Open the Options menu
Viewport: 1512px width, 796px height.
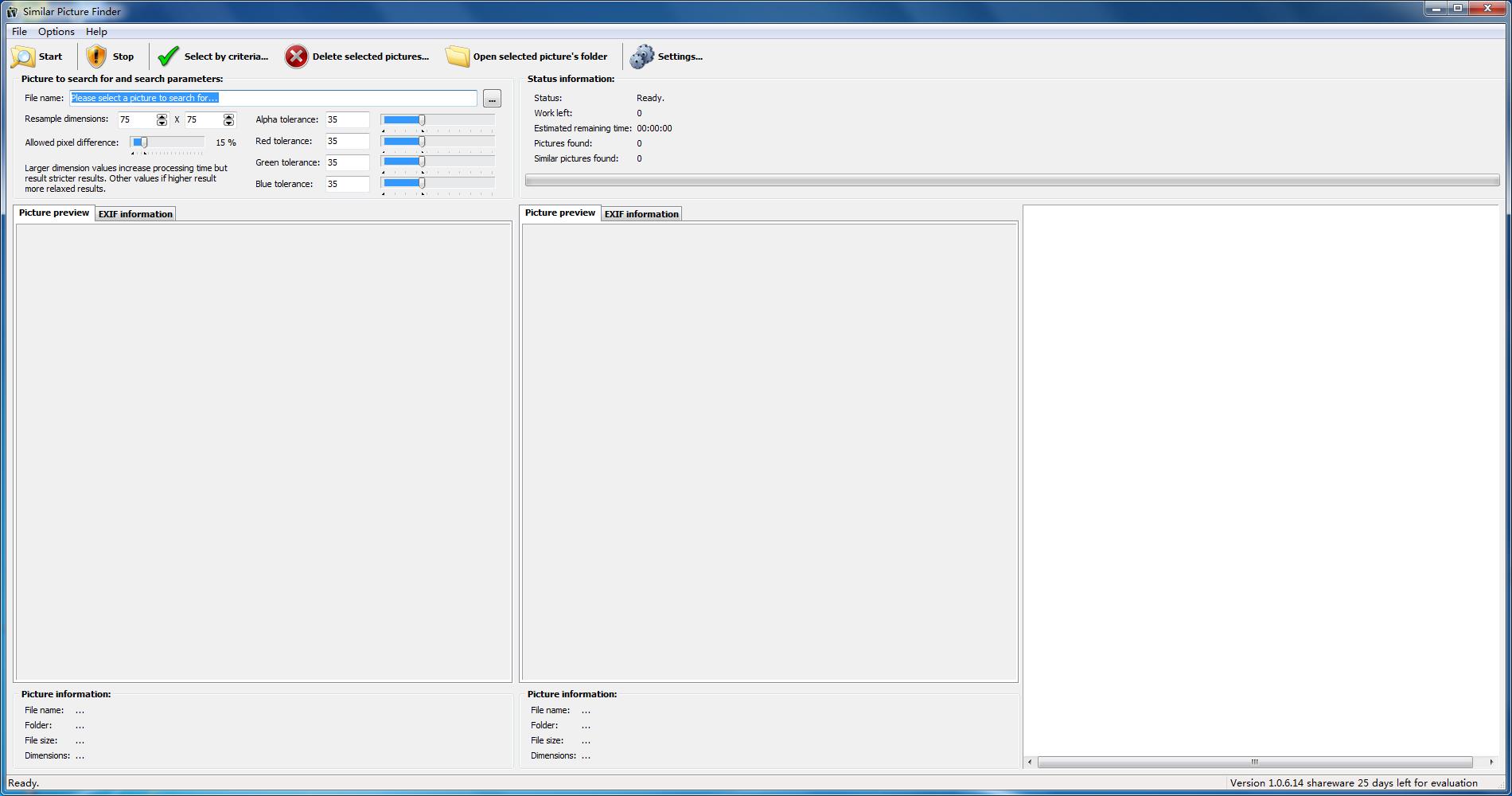tap(55, 31)
